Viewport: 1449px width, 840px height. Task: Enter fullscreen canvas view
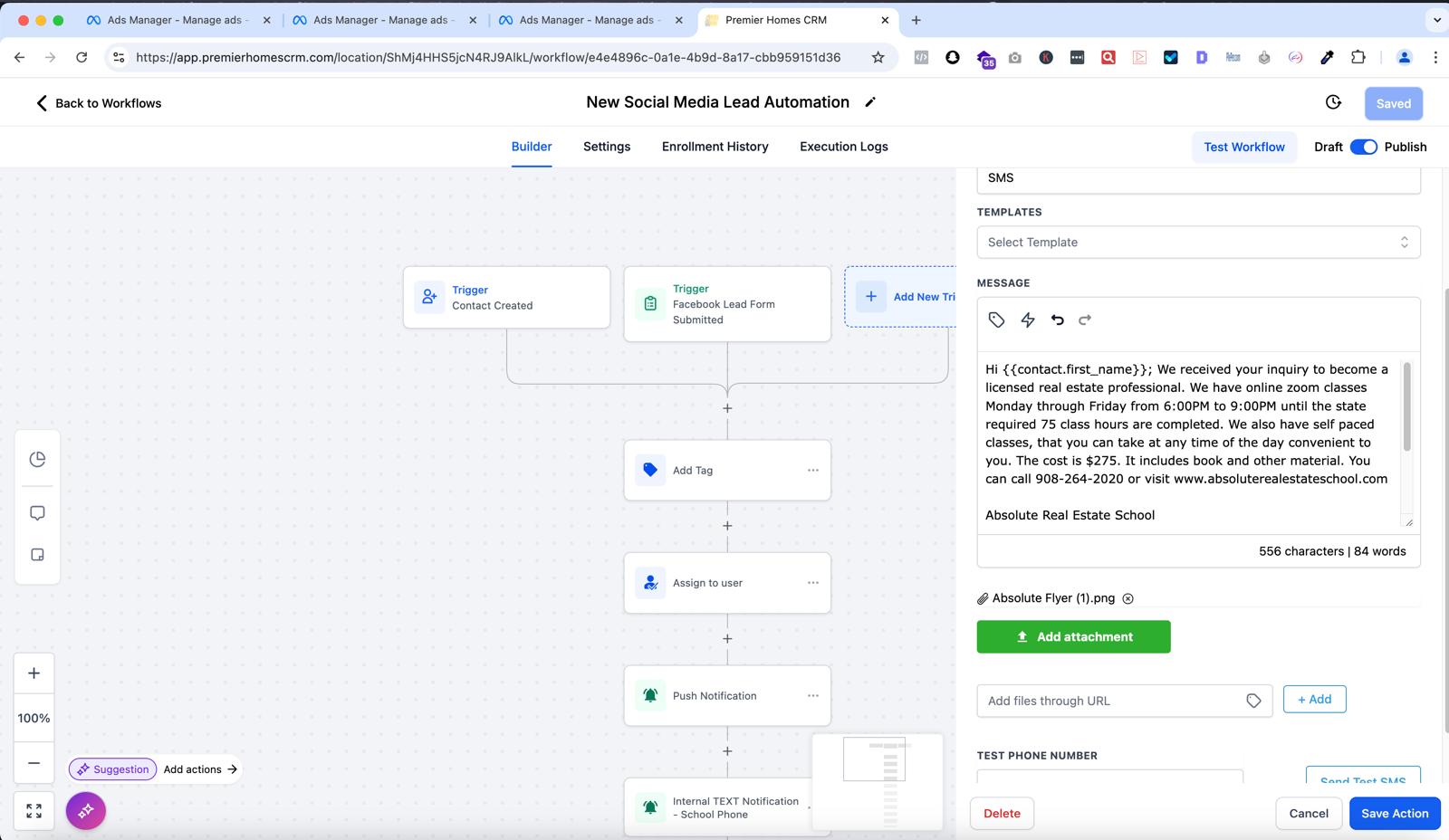tap(34, 811)
